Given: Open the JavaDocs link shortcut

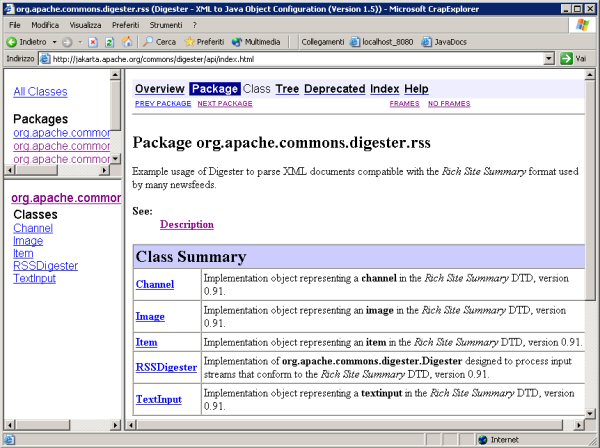Looking at the screenshot, I should click(444, 42).
